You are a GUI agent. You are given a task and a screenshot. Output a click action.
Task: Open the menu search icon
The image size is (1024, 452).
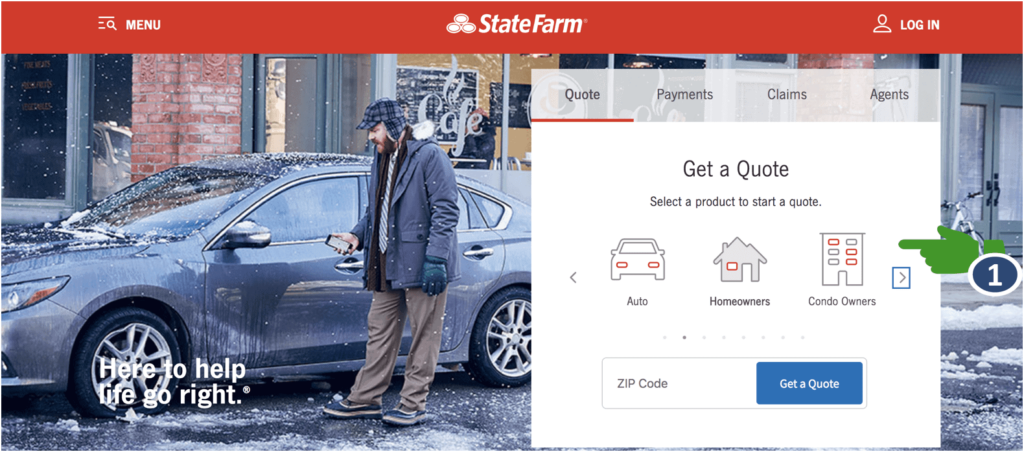pyautogui.click(x=107, y=25)
